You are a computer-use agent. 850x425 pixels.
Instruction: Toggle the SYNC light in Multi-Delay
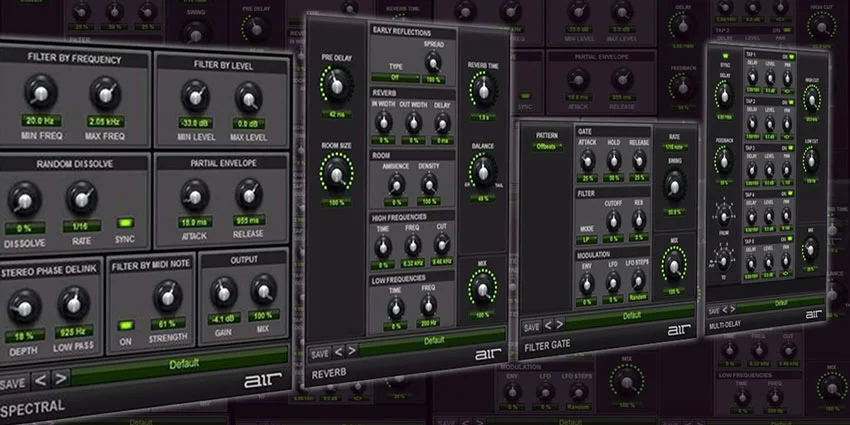[x=725, y=55]
